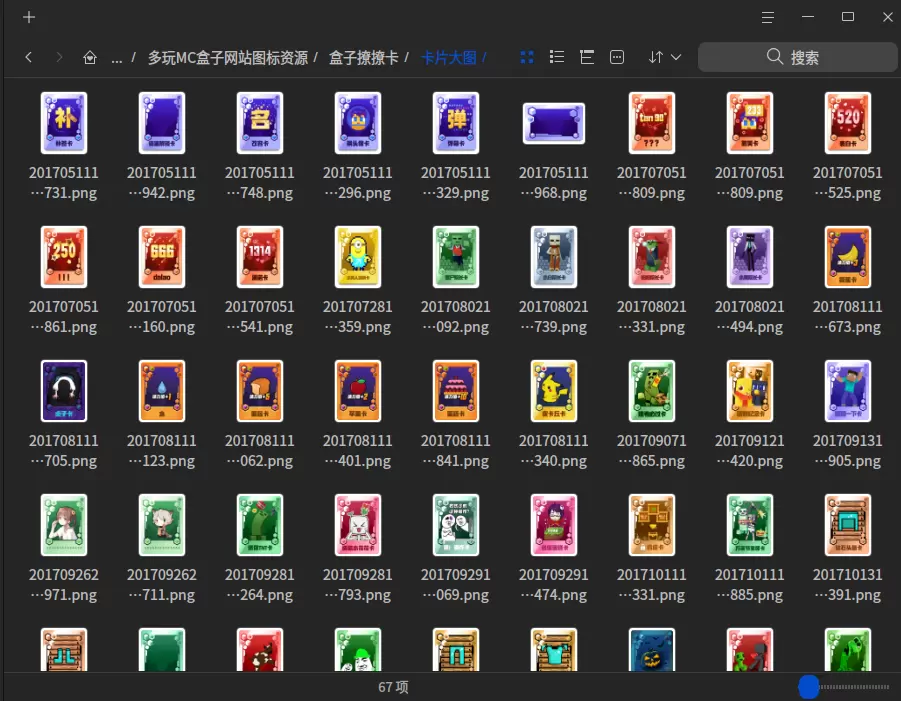The image size is (901, 701).
Task: Select the 补 card thumbnail
Action: point(64,123)
